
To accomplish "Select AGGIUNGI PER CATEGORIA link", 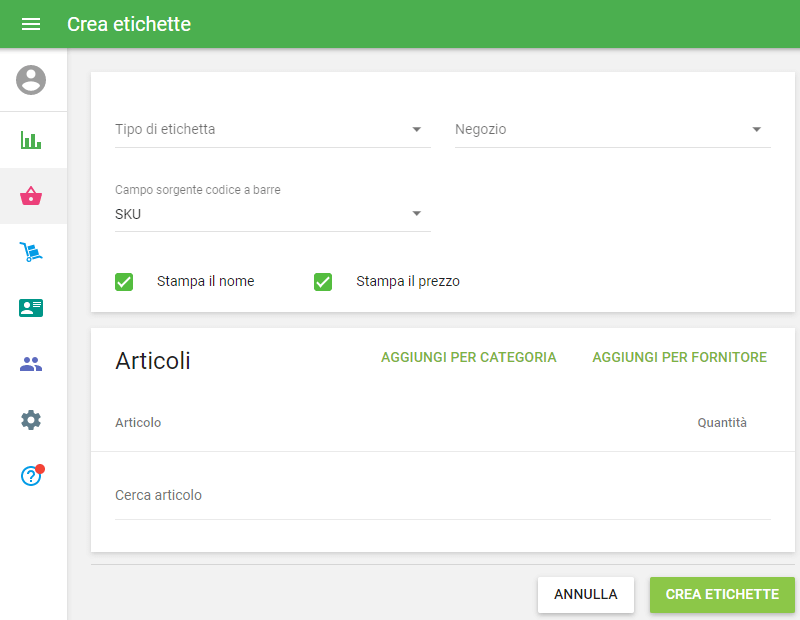I will point(468,357).
